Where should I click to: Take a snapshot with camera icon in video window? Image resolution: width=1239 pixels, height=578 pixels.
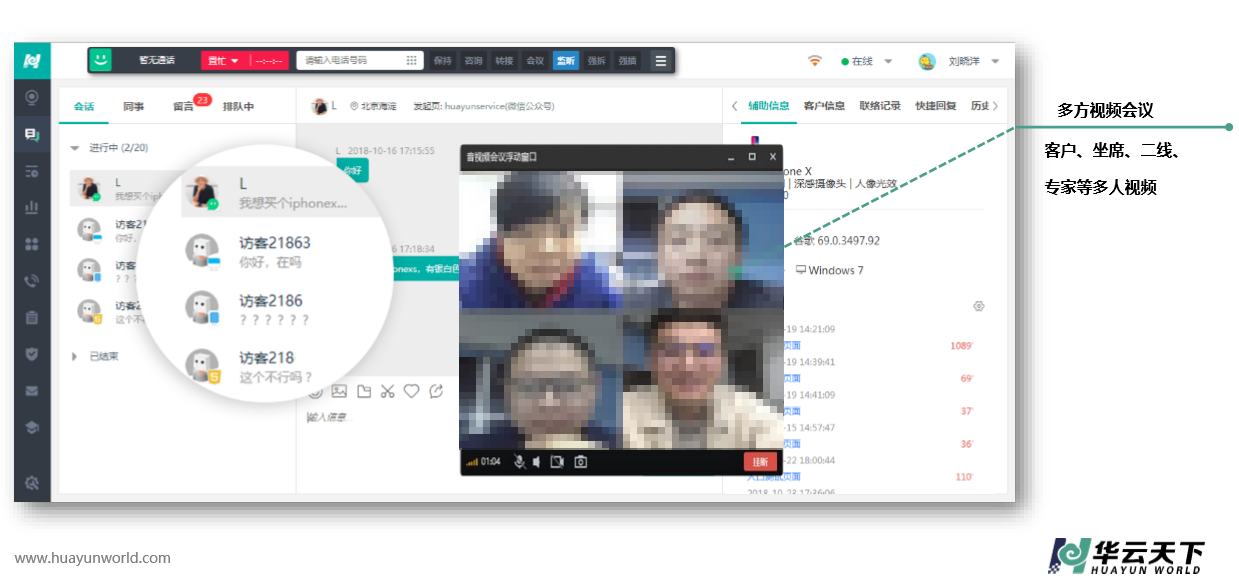pos(580,462)
